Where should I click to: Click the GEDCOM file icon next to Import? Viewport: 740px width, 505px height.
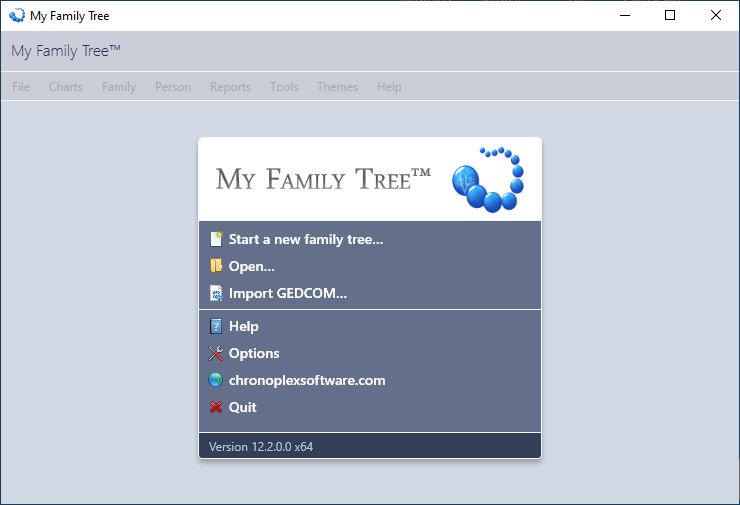(216, 293)
